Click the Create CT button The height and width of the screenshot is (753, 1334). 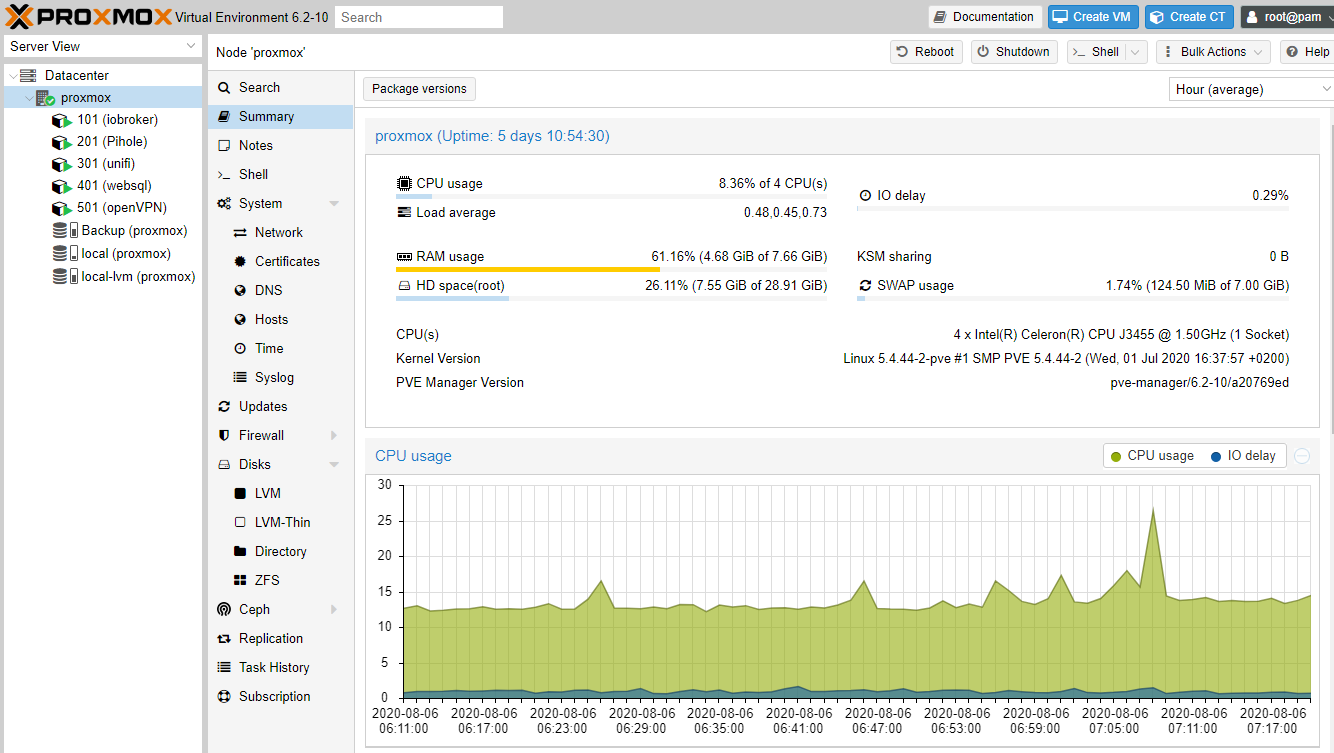click(x=1189, y=17)
